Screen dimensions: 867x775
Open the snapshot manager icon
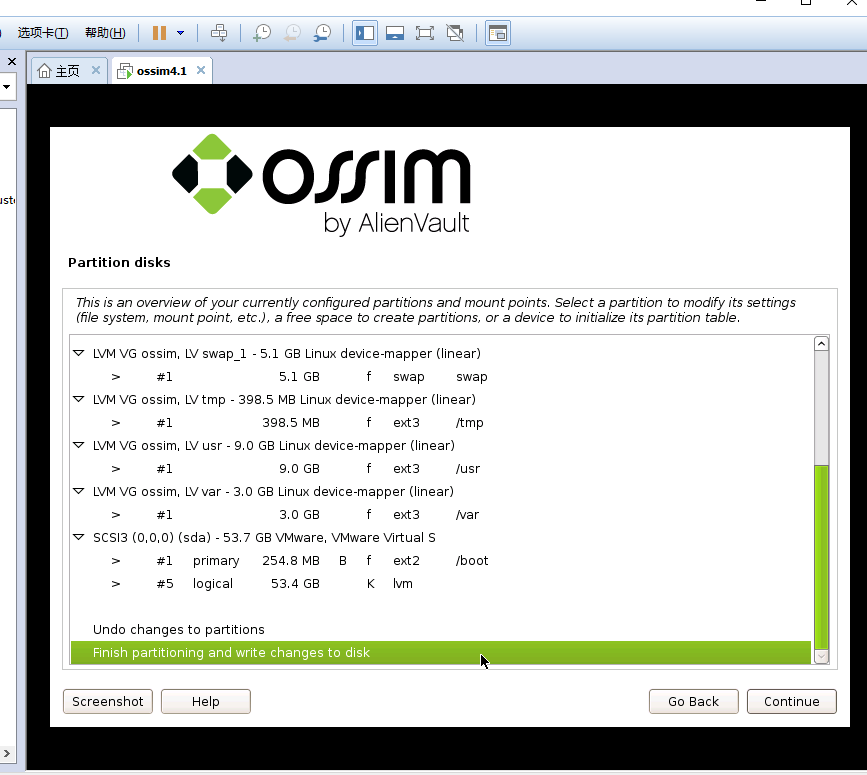pyautogui.click(x=322, y=33)
